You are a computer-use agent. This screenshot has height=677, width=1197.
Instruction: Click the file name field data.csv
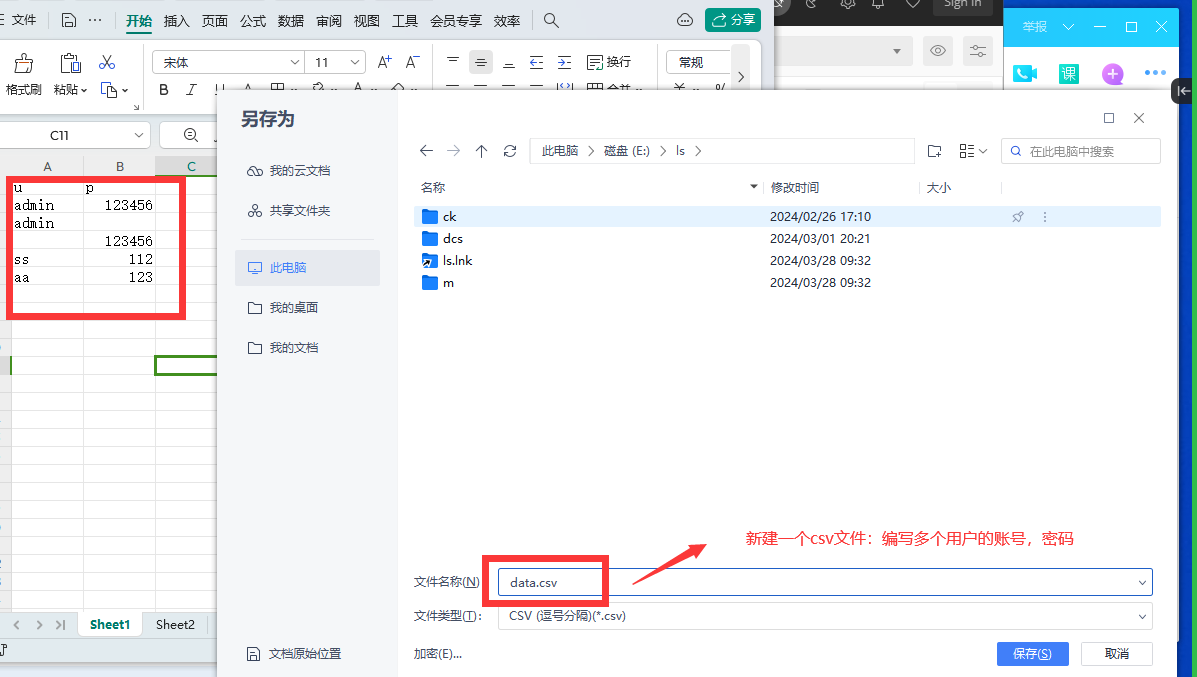coord(825,582)
